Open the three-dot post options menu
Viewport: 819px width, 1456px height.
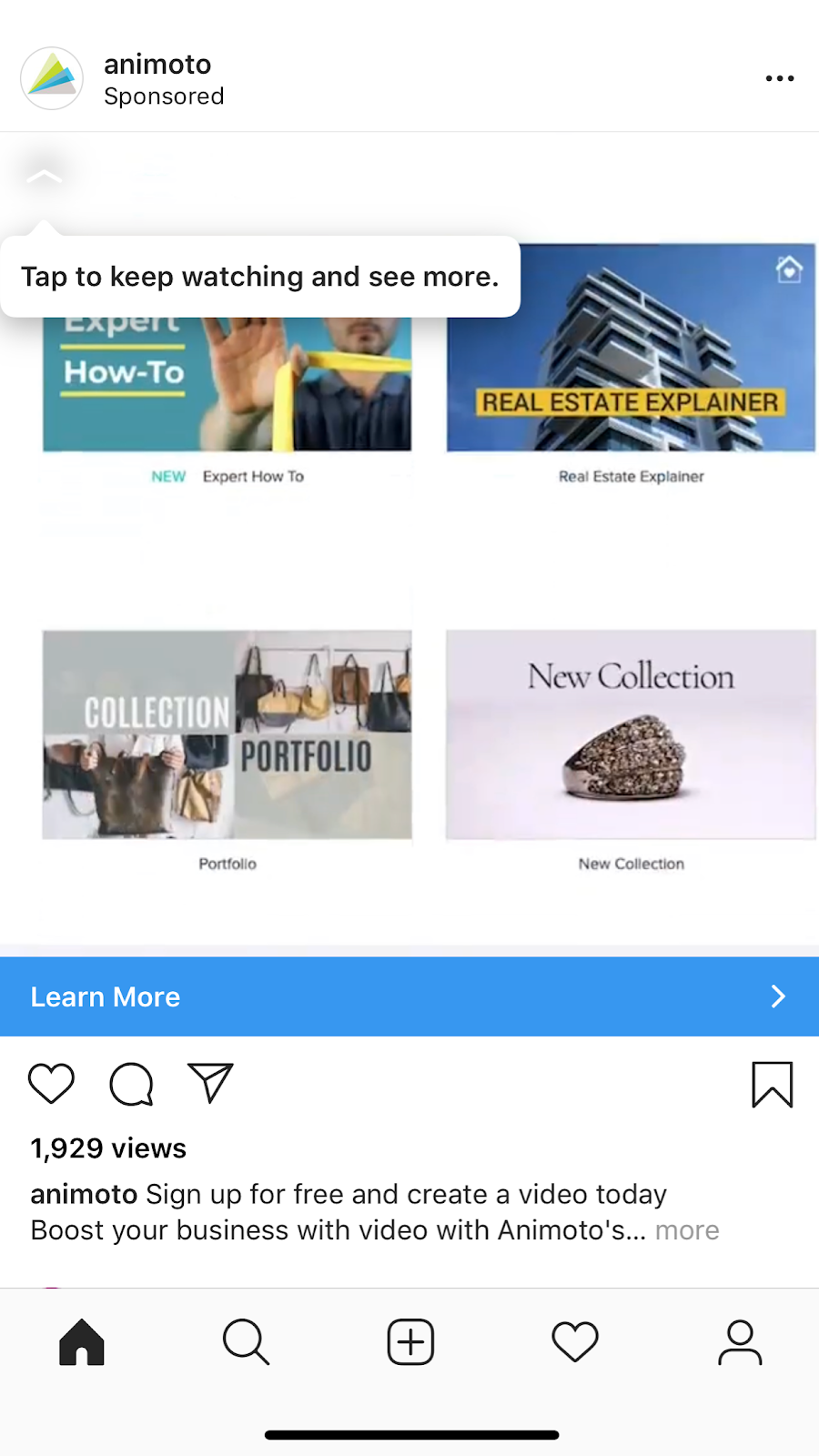coord(780,79)
